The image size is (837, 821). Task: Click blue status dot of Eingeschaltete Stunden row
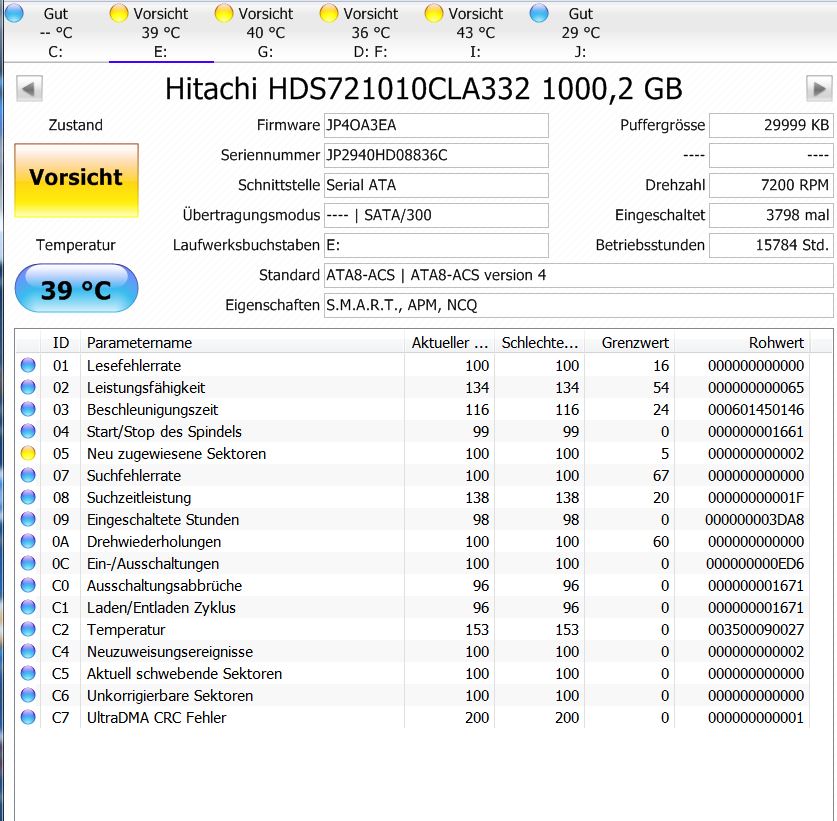point(28,519)
